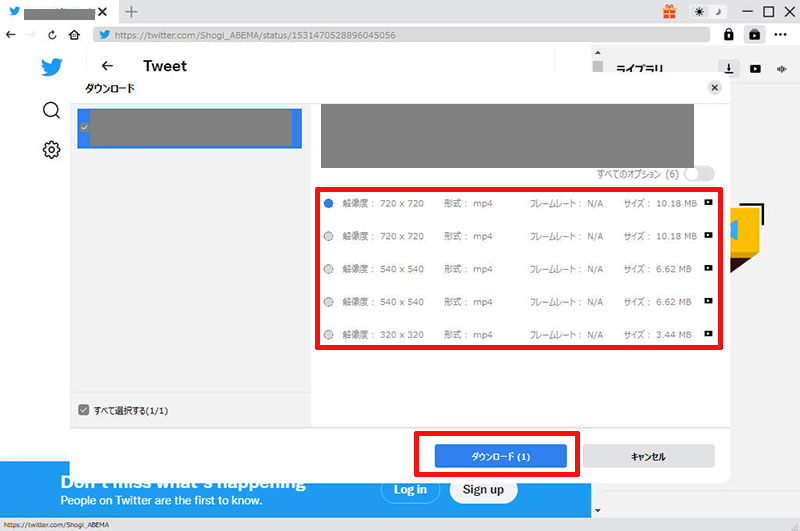Enable the すべてのオプション toggle switch
Screen dimensions: 800x531
pyautogui.click(x=699, y=173)
